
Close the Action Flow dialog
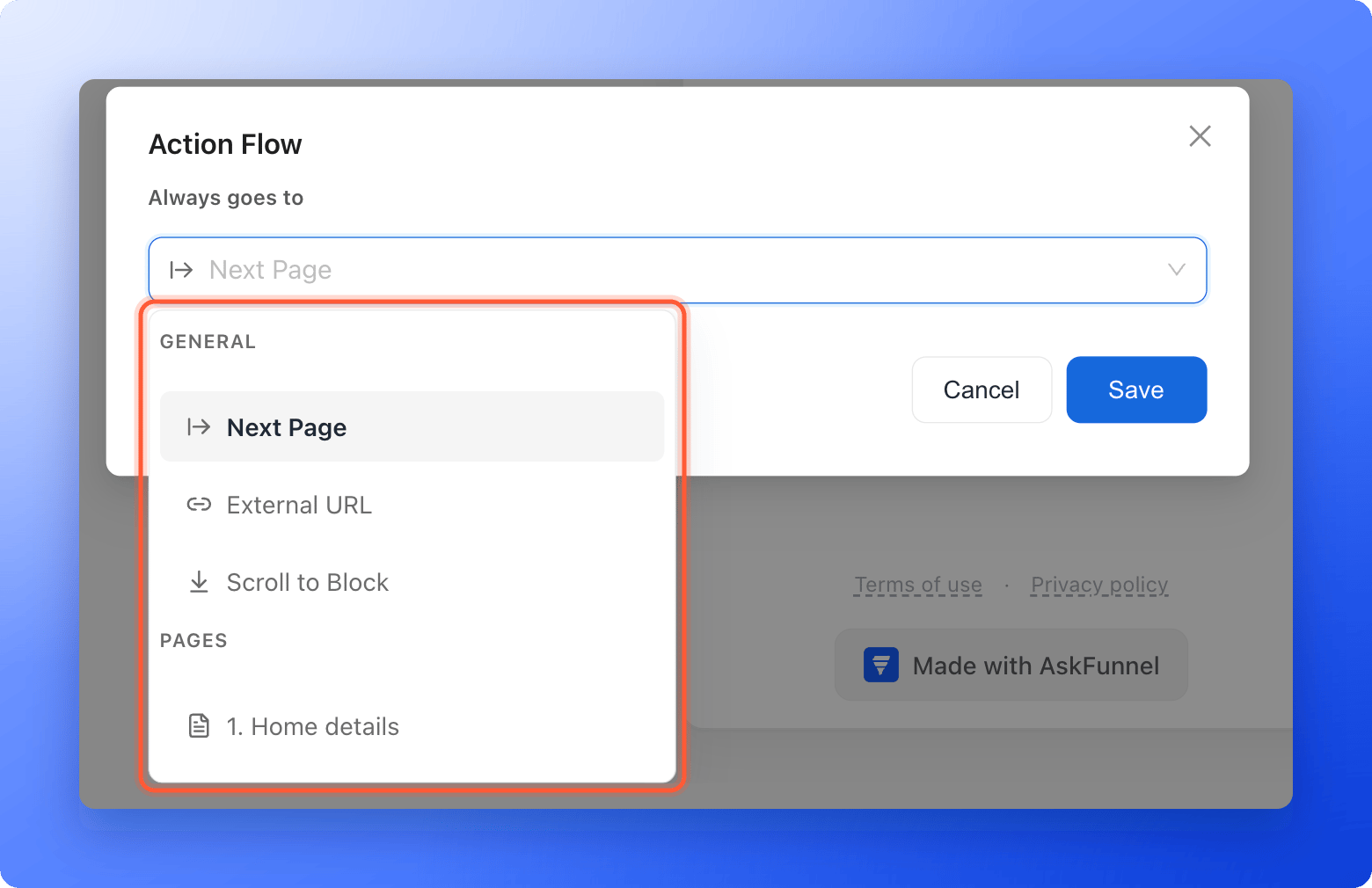(x=1200, y=136)
